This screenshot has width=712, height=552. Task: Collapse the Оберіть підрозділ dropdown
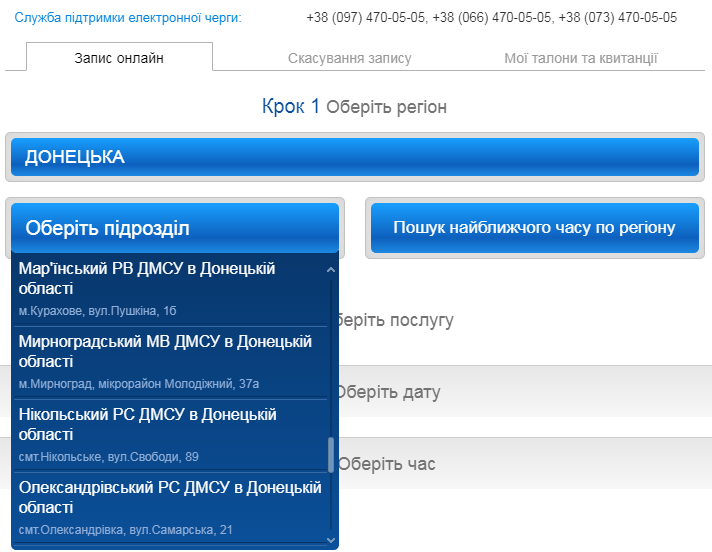[175, 228]
